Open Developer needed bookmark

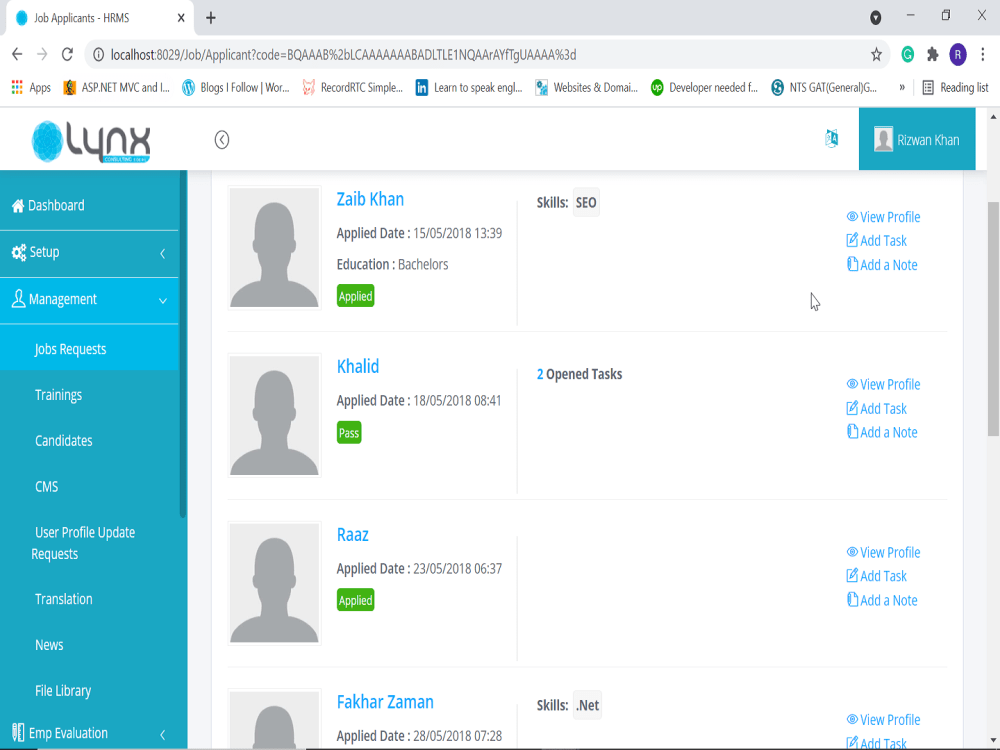point(704,87)
